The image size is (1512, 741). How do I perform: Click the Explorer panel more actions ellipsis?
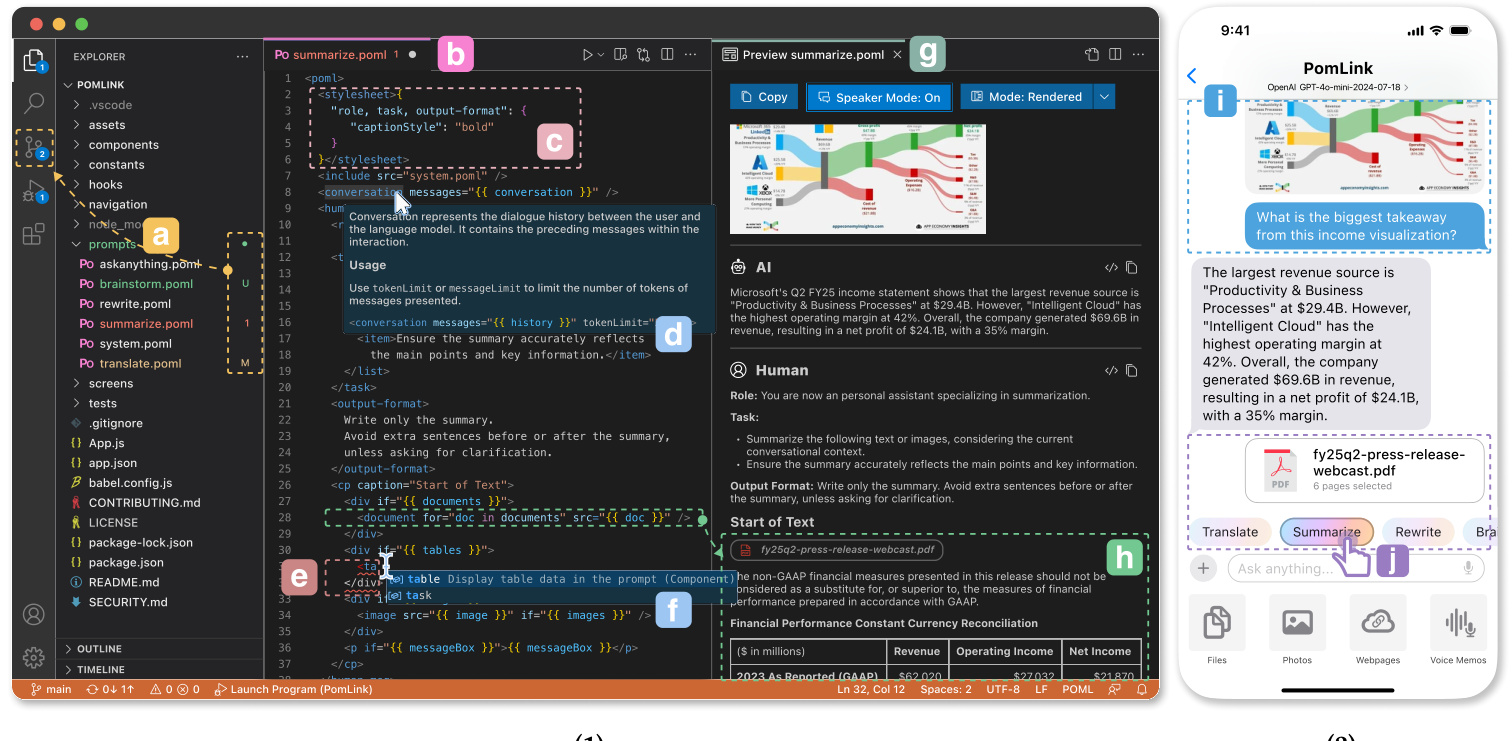coord(242,57)
